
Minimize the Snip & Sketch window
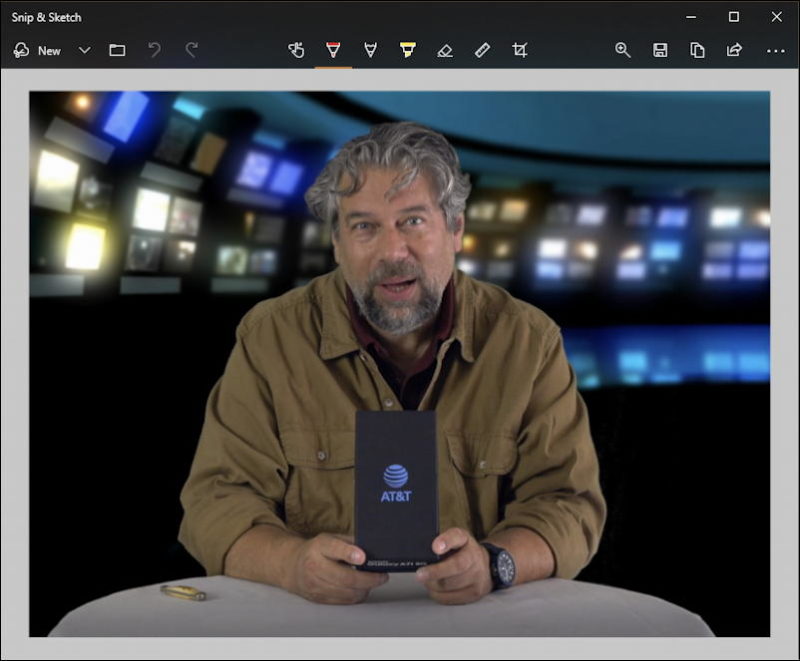690,17
